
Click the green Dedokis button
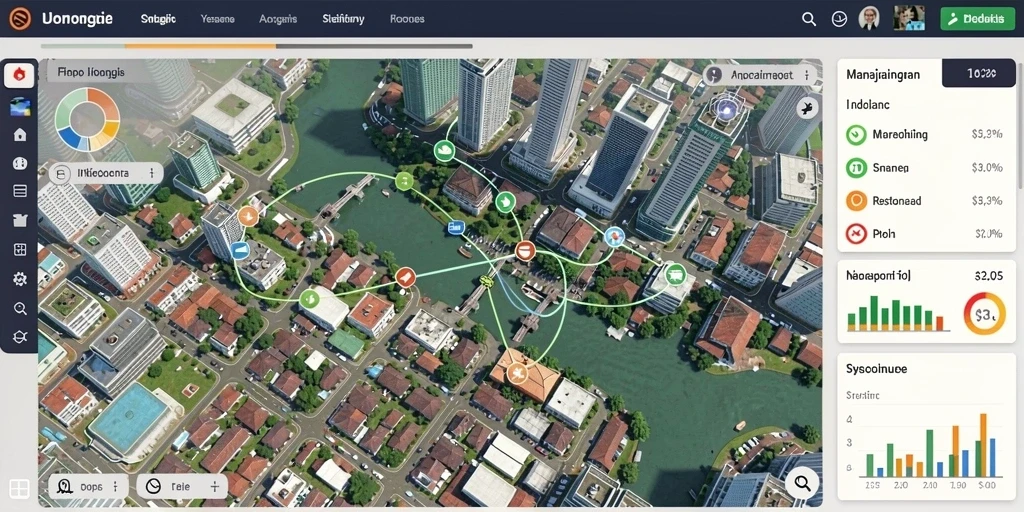tap(977, 19)
